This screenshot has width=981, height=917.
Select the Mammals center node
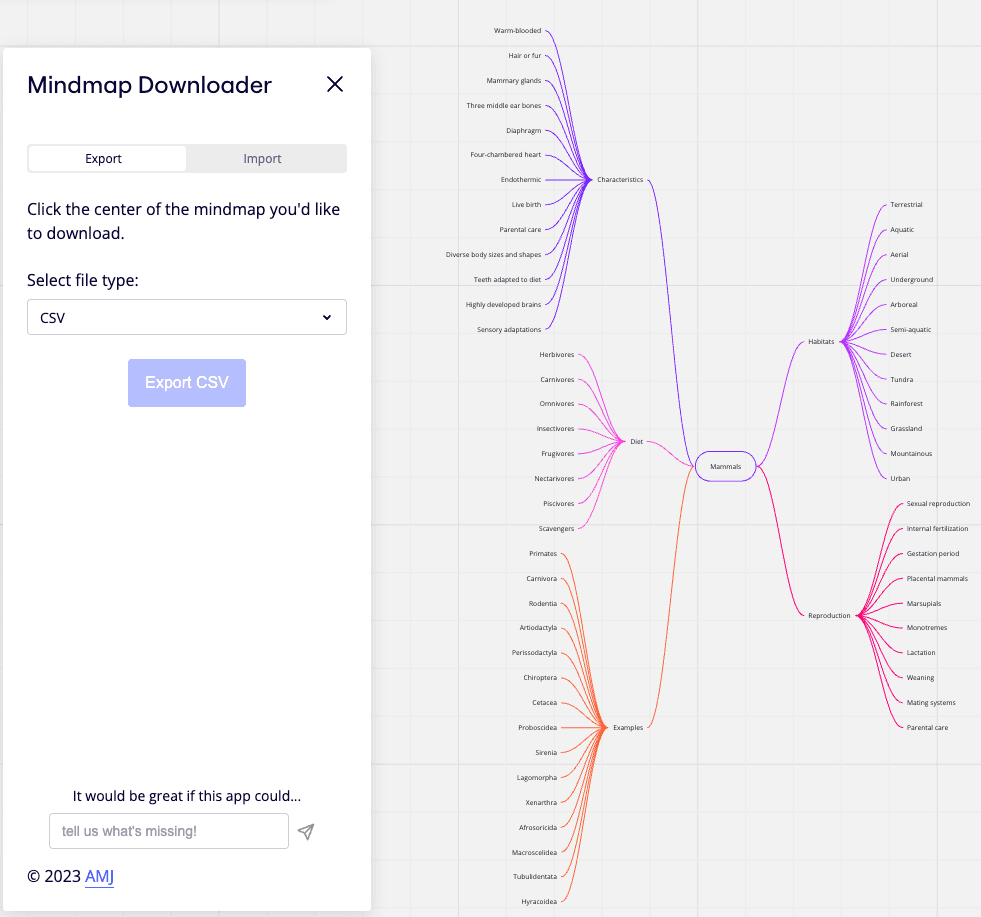pos(725,466)
